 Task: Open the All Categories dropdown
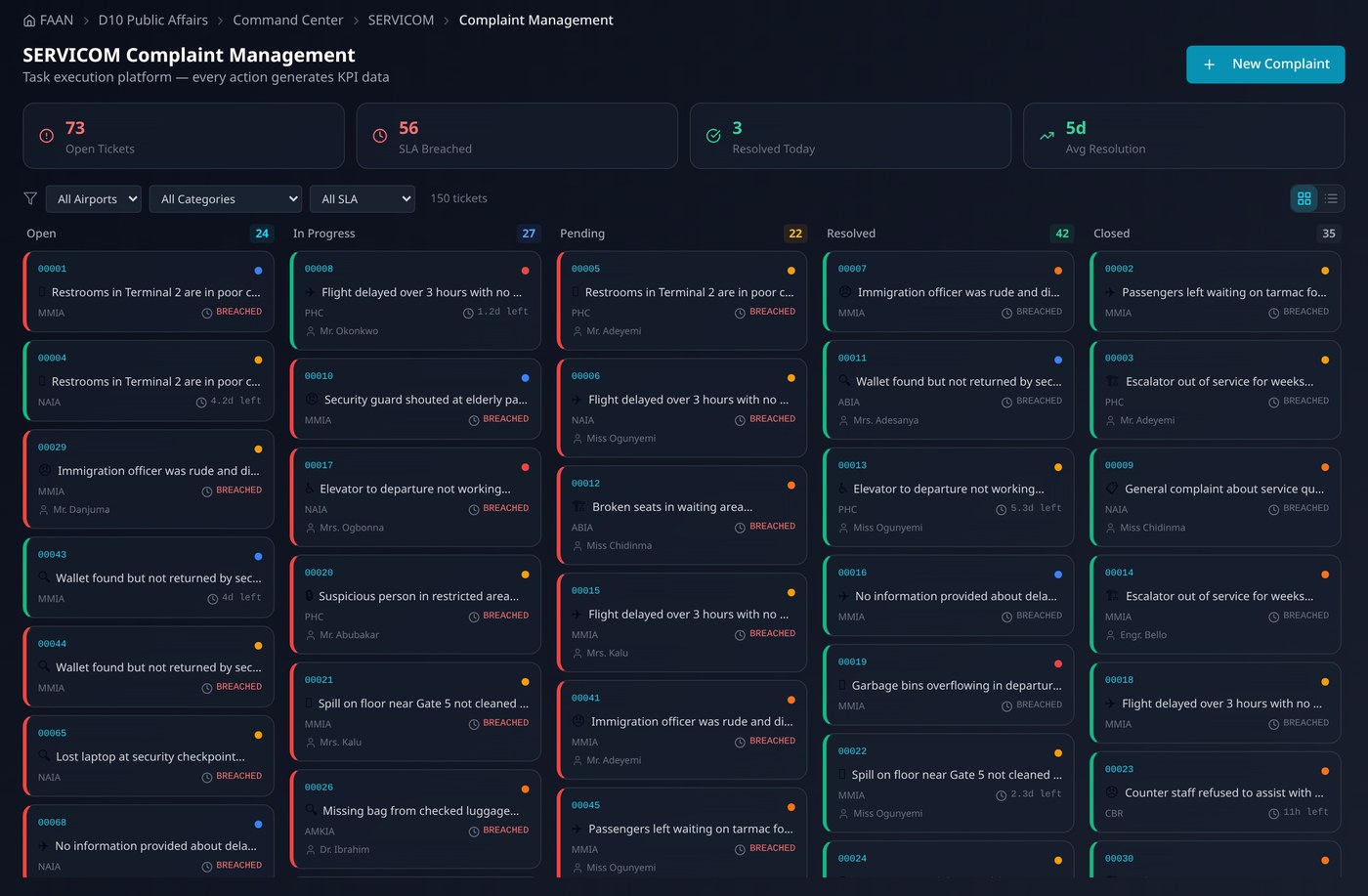pyautogui.click(x=226, y=199)
